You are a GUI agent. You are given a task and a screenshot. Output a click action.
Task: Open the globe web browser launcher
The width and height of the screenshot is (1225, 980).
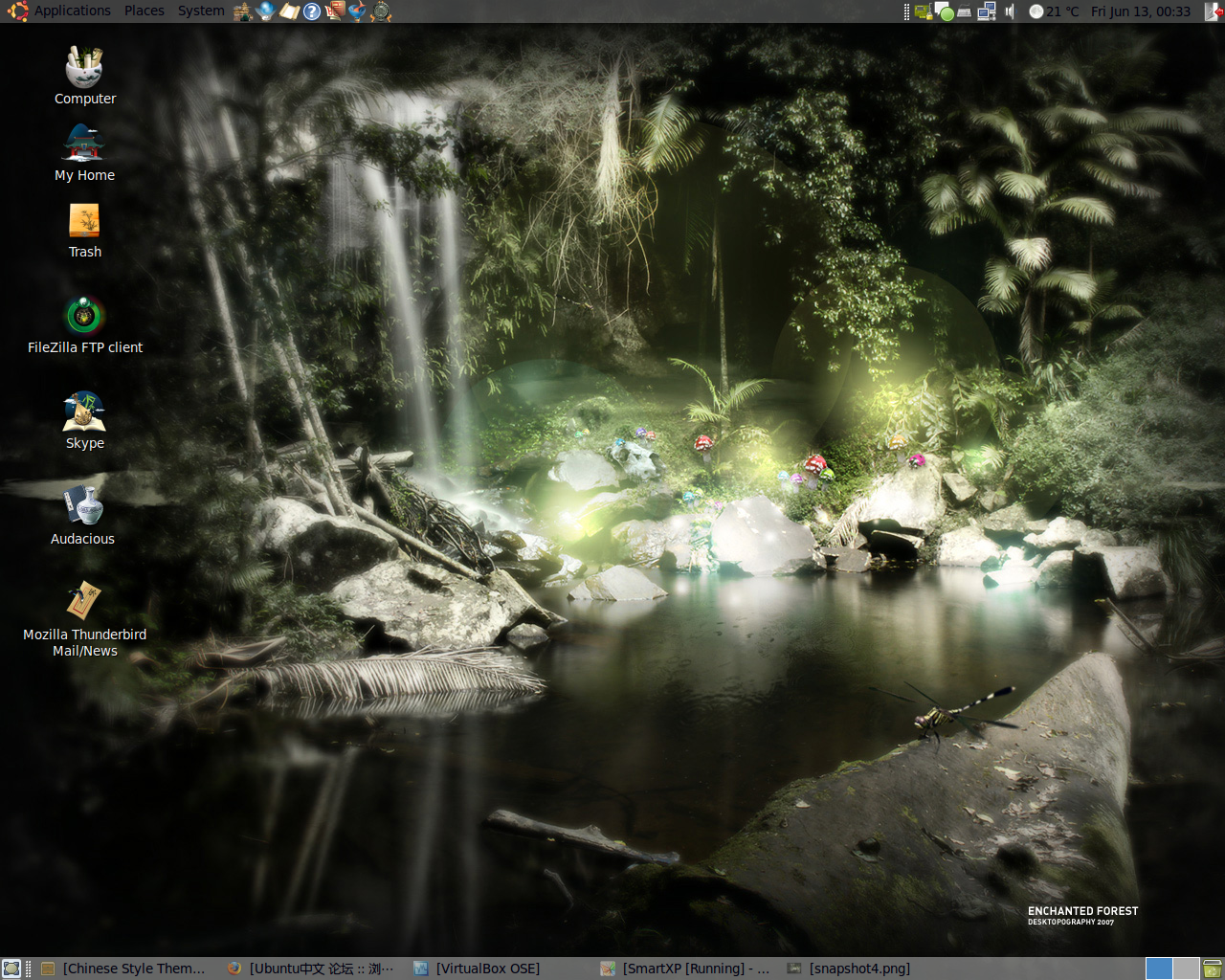point(265,11)
